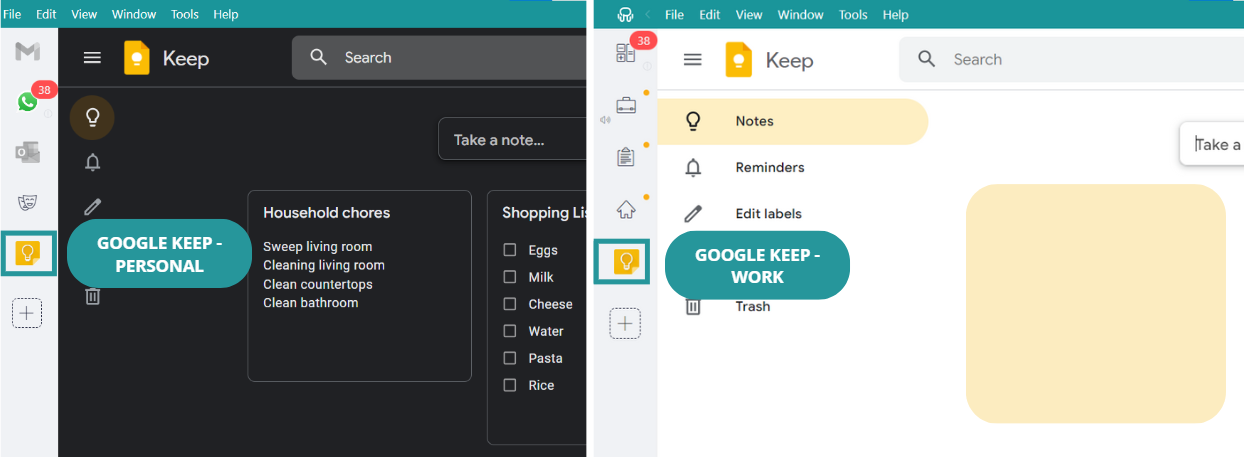
Task: Toggle the main menu hamburger in light Keep
Action: tap(692, 60)
